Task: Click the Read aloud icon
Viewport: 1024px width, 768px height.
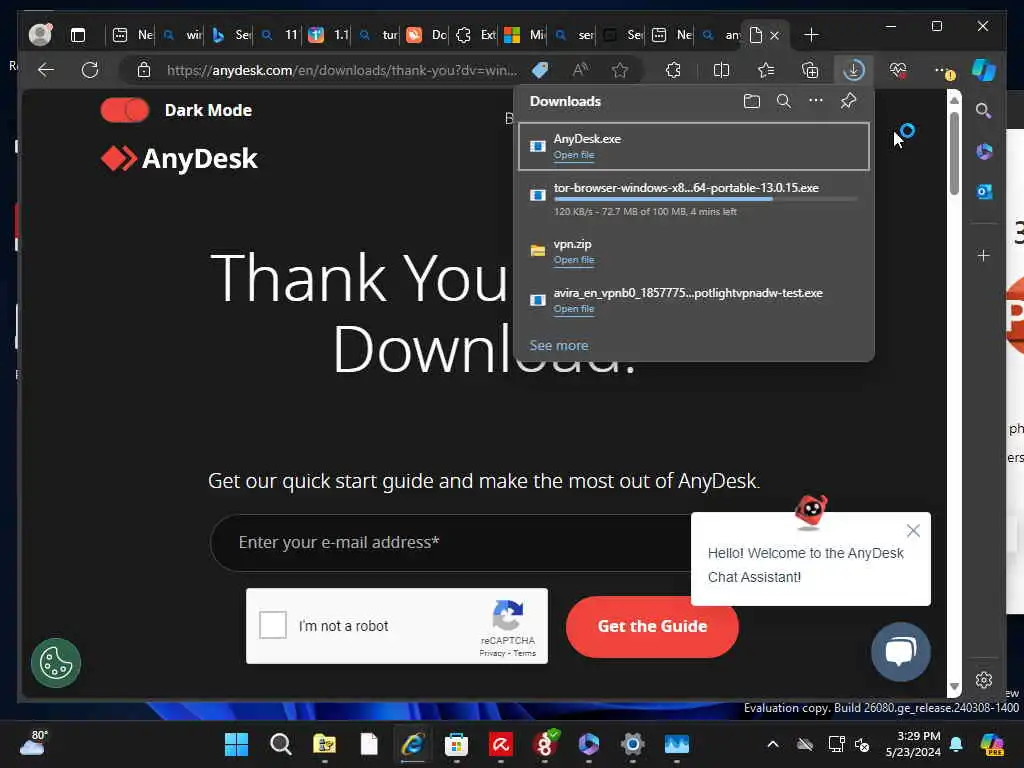Action: click(580, 70)
